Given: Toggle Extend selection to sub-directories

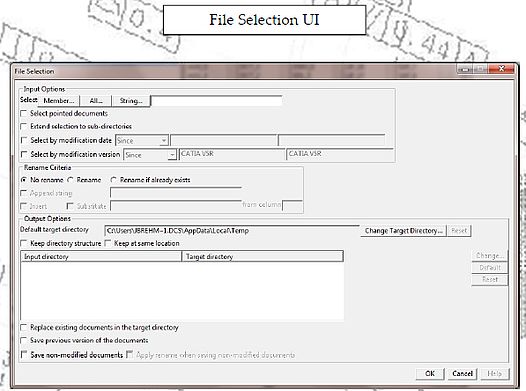Looking at the screenshot, I should (24, 126).
